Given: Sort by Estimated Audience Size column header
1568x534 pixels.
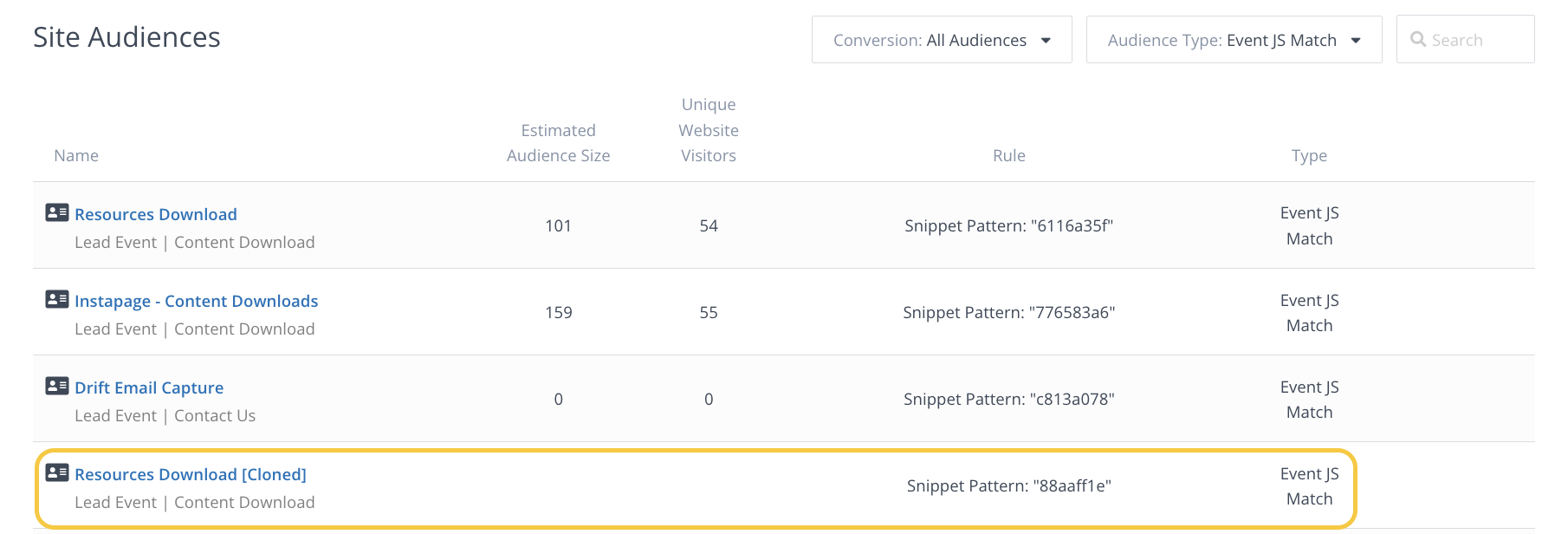Looking at the screenshot, I should (558, 143).
